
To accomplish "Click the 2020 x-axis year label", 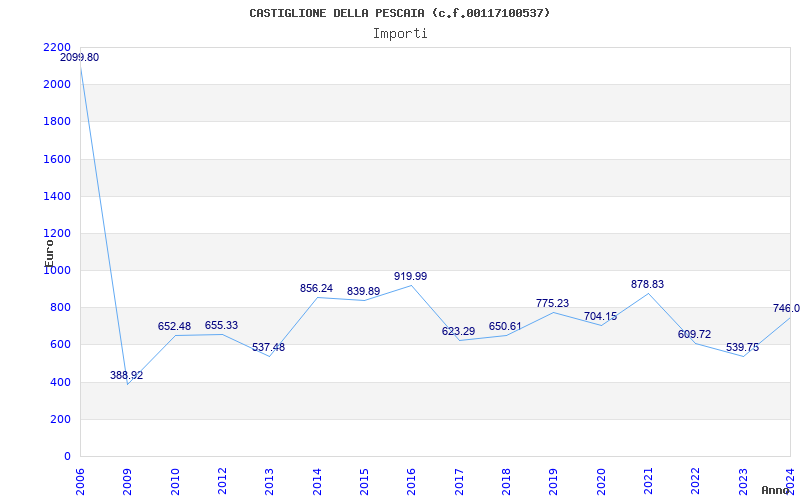I will 601,481.
